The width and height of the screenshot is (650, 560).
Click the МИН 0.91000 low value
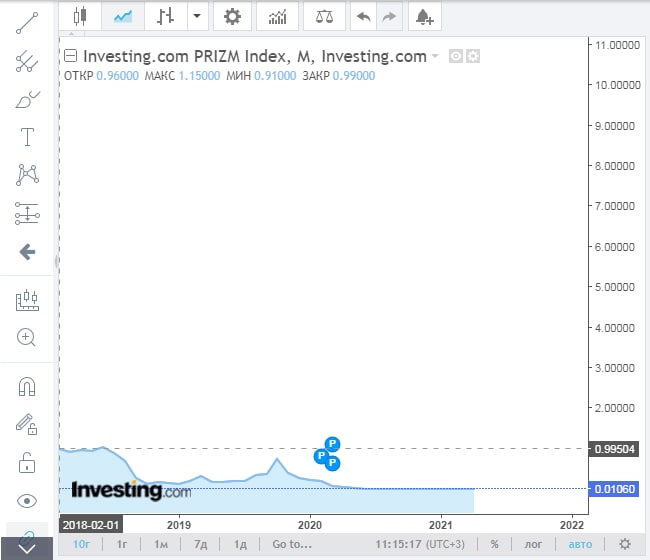(261, 76)
